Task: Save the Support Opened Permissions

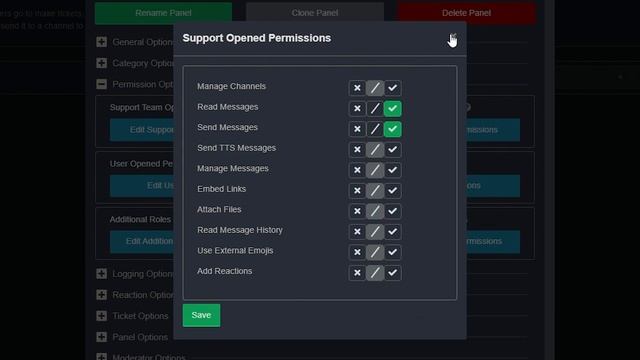Action: click(x=201, y=315)
